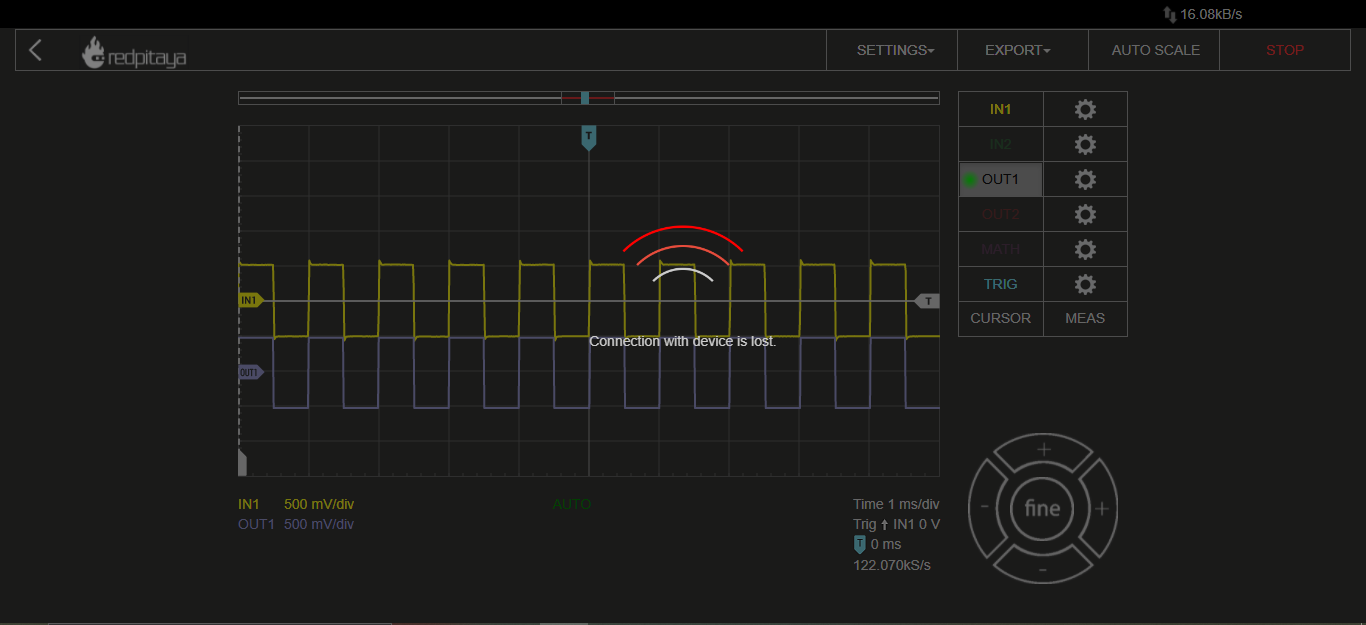This screenshot has height=625, width=1366.
Task: Toggle the IN2 channel on
Action: pyautogui.click(x=1000, y=145)
